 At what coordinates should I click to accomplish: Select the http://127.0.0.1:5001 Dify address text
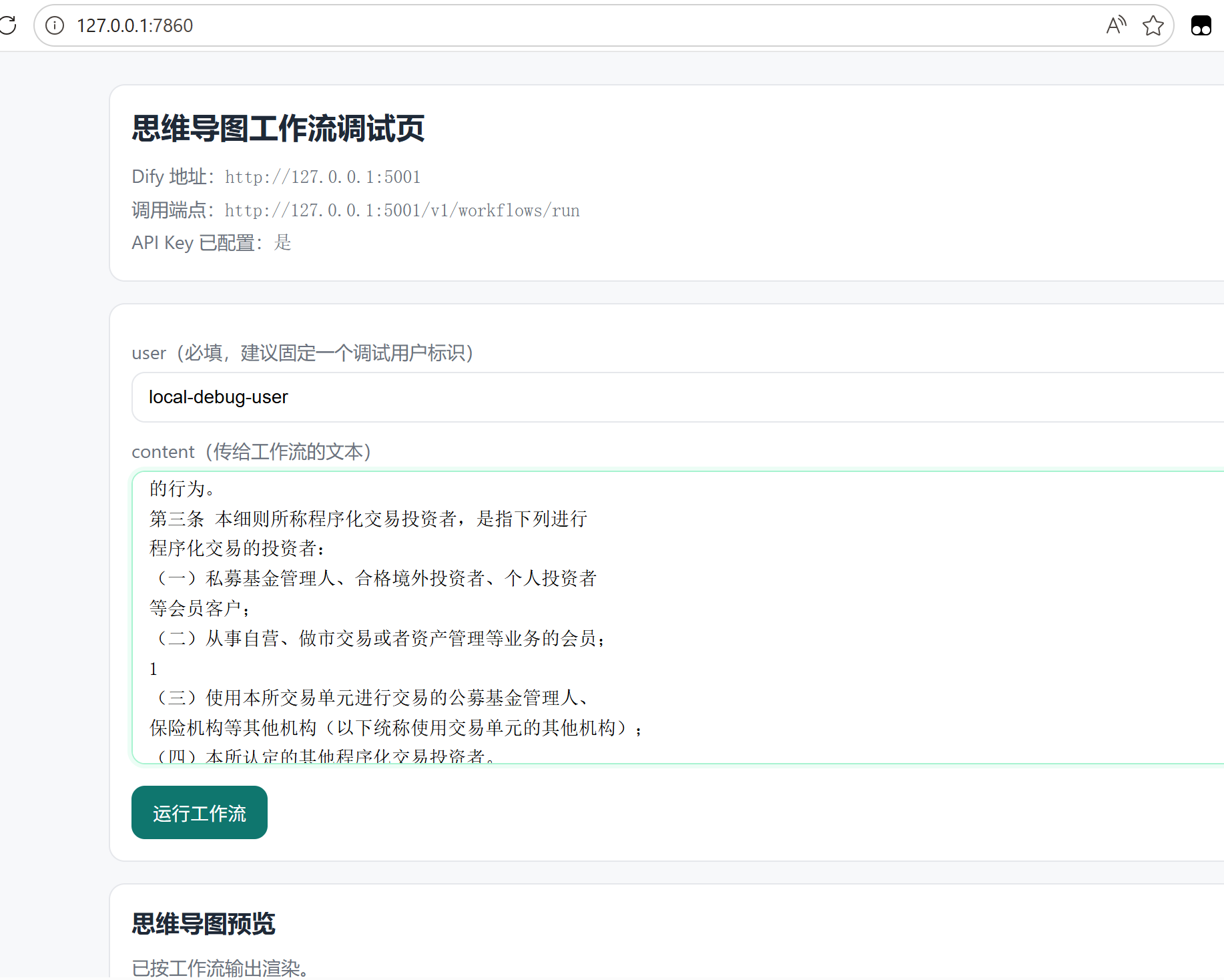pyautogui.click(x=323, y=177)
